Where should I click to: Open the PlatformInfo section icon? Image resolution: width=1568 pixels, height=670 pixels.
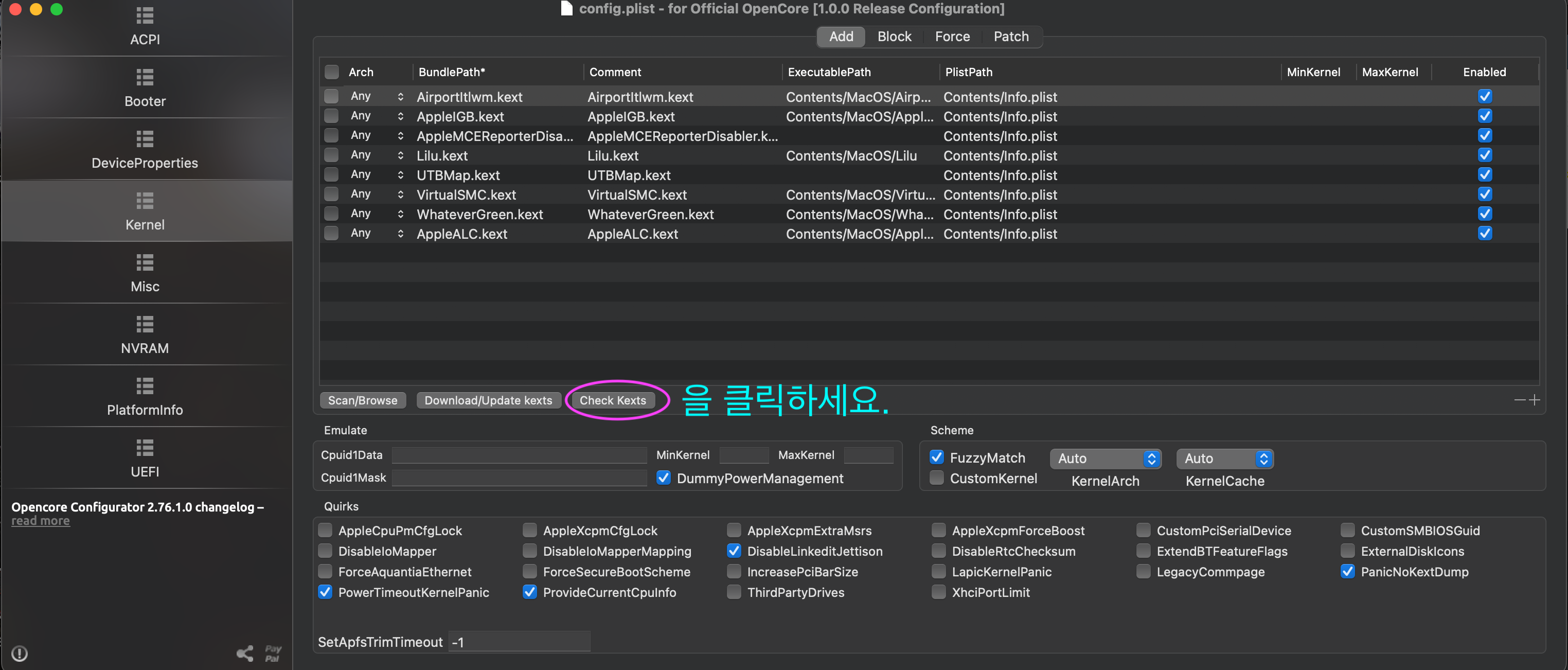pyautogui.click(x=145, y=386)
